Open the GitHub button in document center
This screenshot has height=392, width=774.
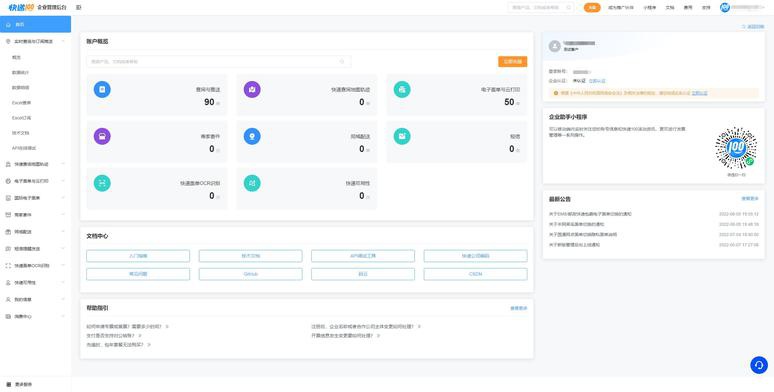tap(250, 274)
